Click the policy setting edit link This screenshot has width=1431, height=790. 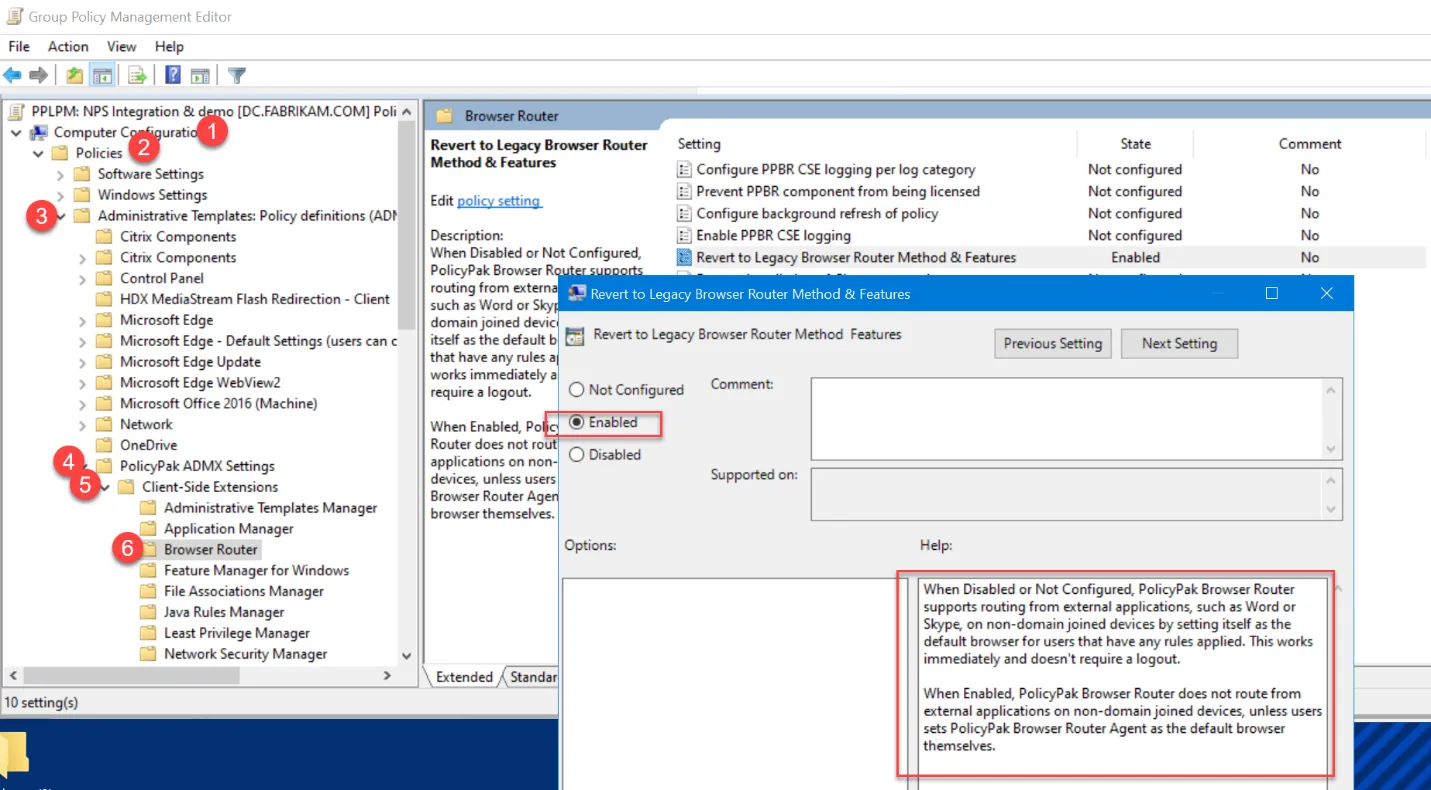(498, 201)
